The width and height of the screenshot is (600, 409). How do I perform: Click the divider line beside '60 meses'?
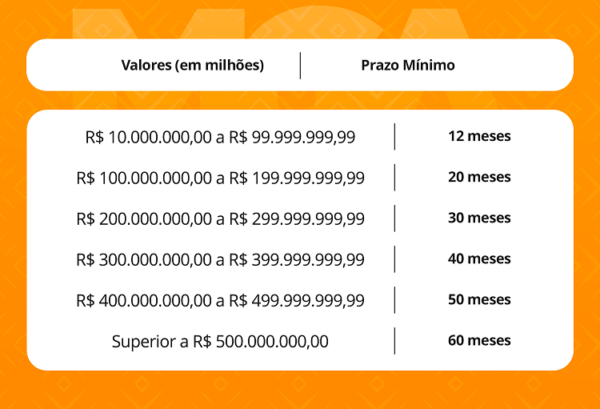pos(395,341)
